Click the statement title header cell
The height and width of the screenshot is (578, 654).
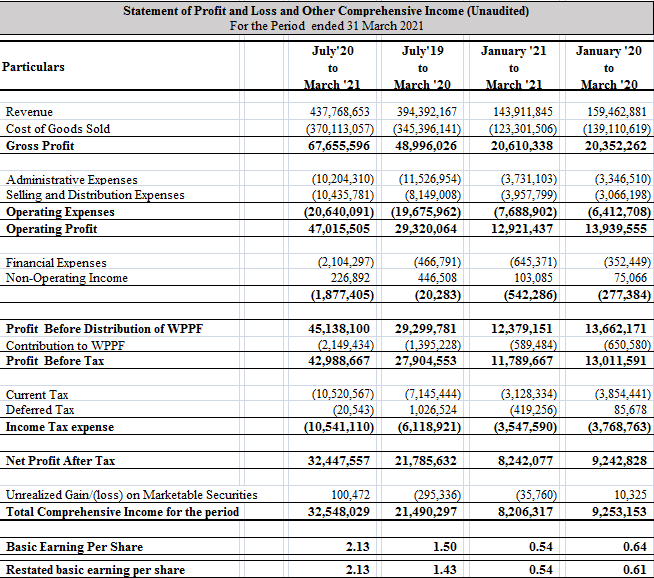(326, 18)
